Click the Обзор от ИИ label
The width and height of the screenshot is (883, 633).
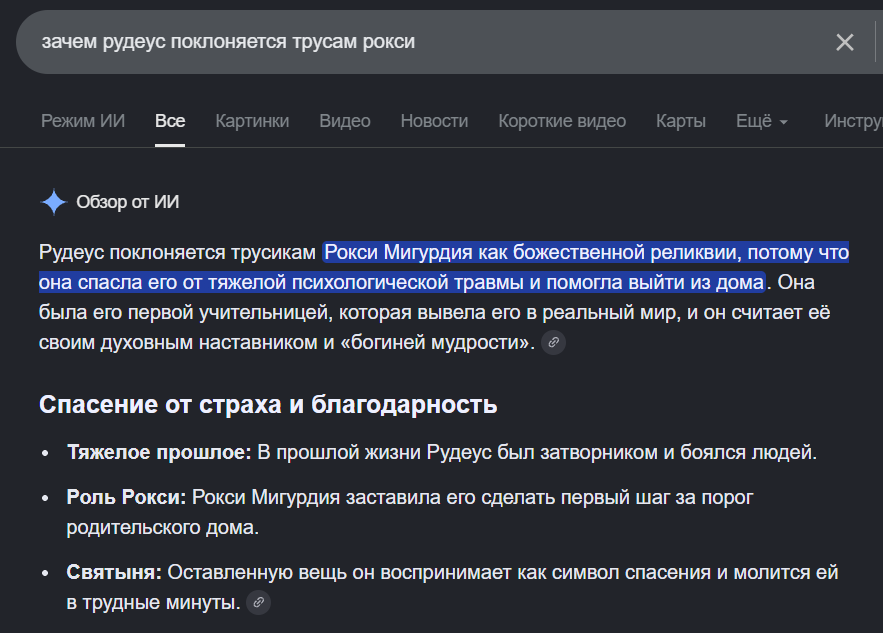coord(128,202)
